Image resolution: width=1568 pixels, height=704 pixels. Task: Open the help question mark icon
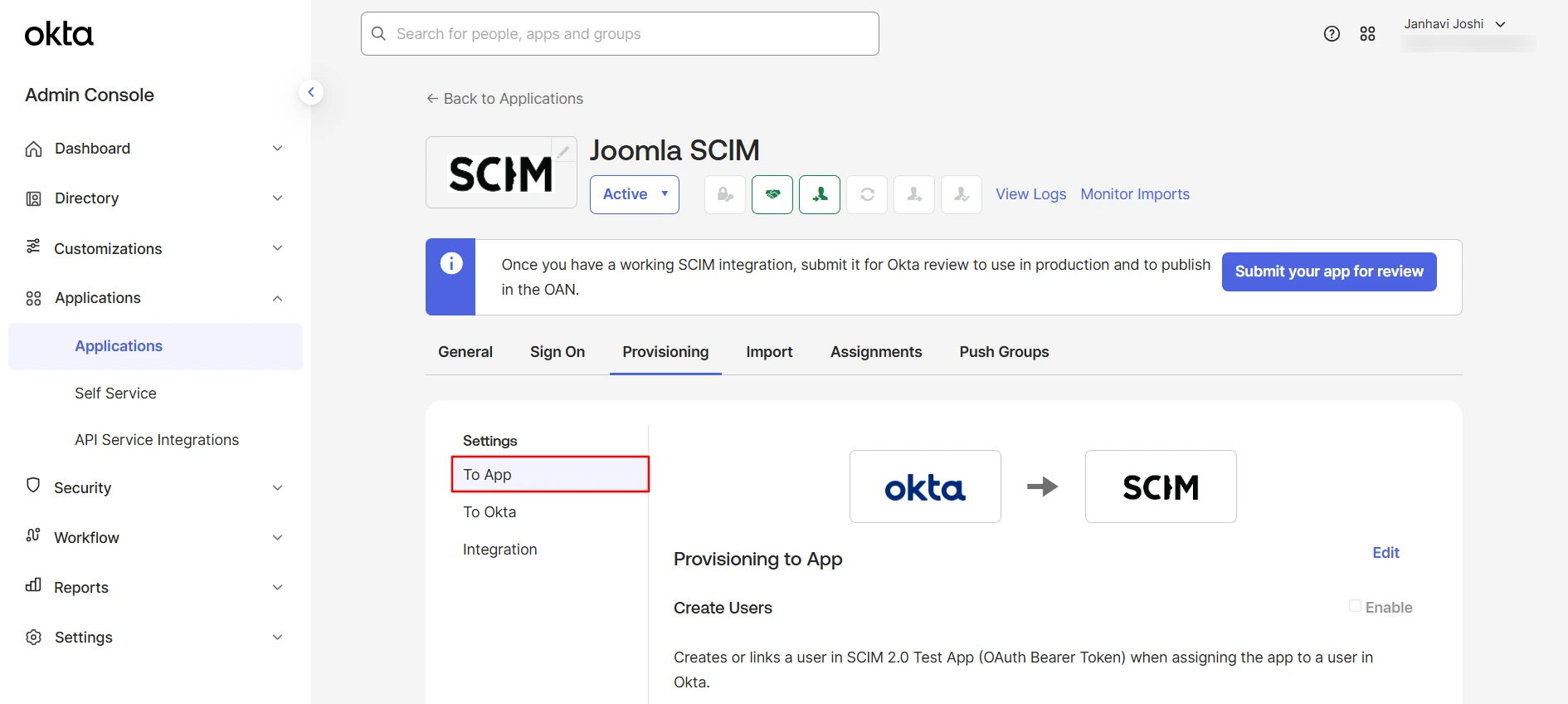point(1332,33)
